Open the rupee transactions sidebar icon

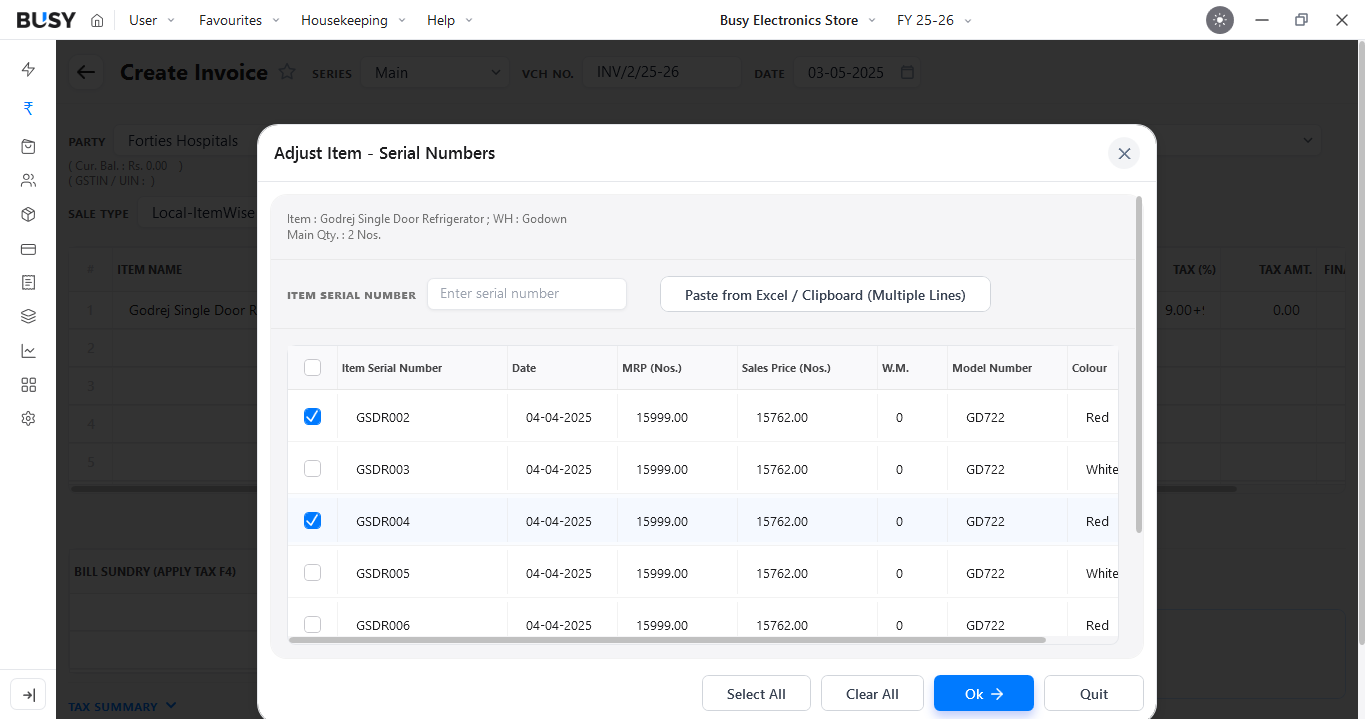click(x=28, y=108)
